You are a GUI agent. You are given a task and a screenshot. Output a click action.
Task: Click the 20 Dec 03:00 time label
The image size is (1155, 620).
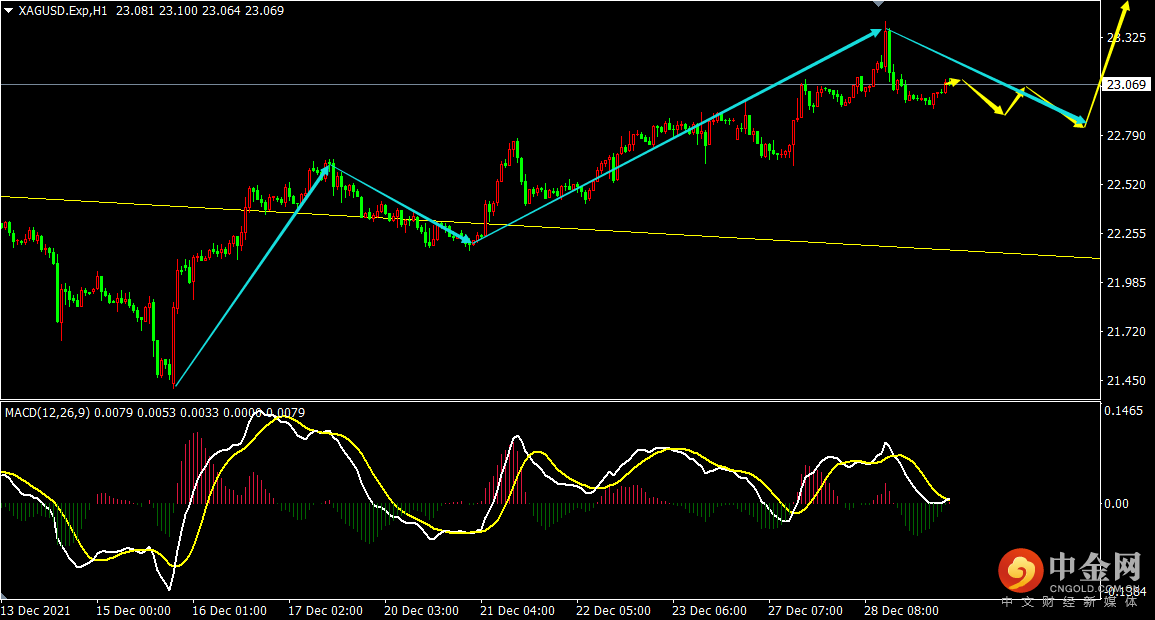point(421,611)
